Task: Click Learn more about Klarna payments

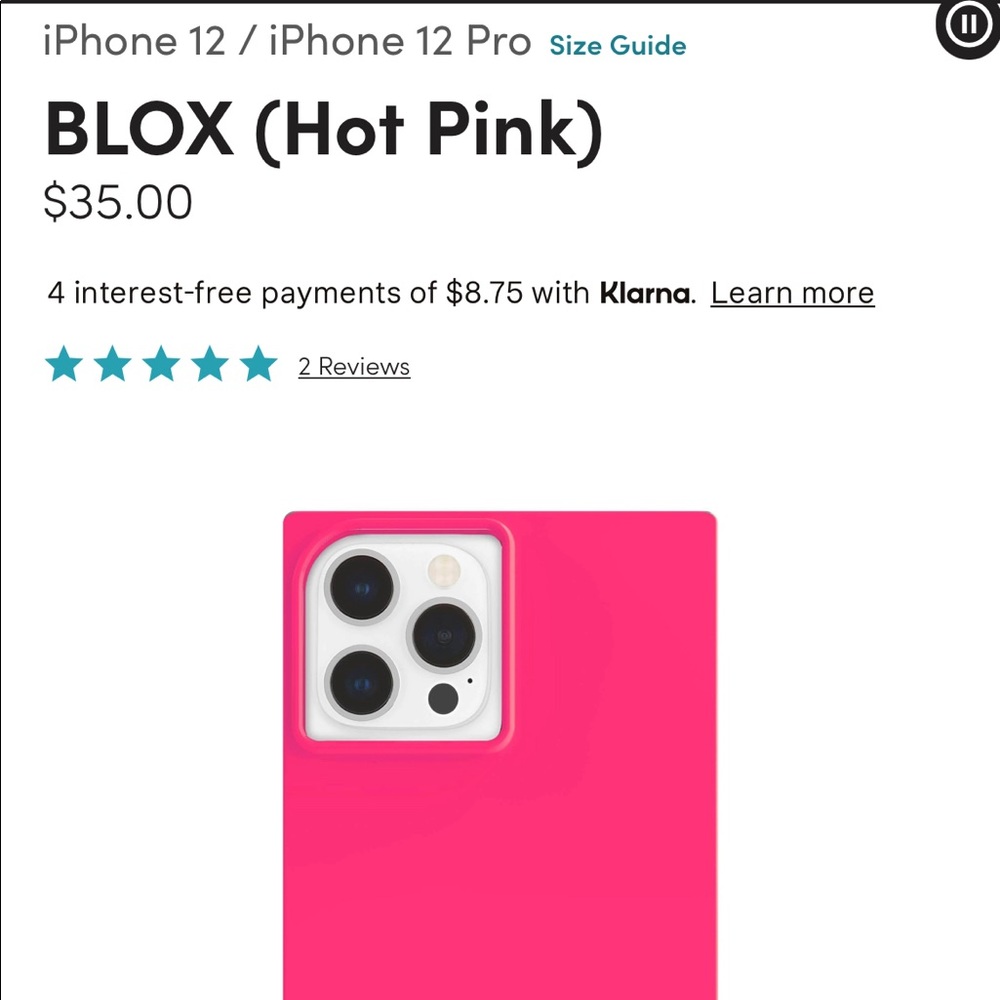Action: coord(792,293)
